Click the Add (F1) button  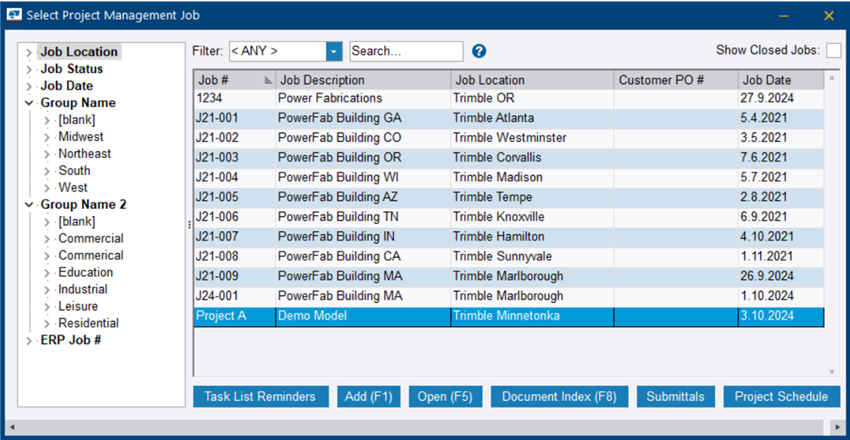click(x=368, y=397)
